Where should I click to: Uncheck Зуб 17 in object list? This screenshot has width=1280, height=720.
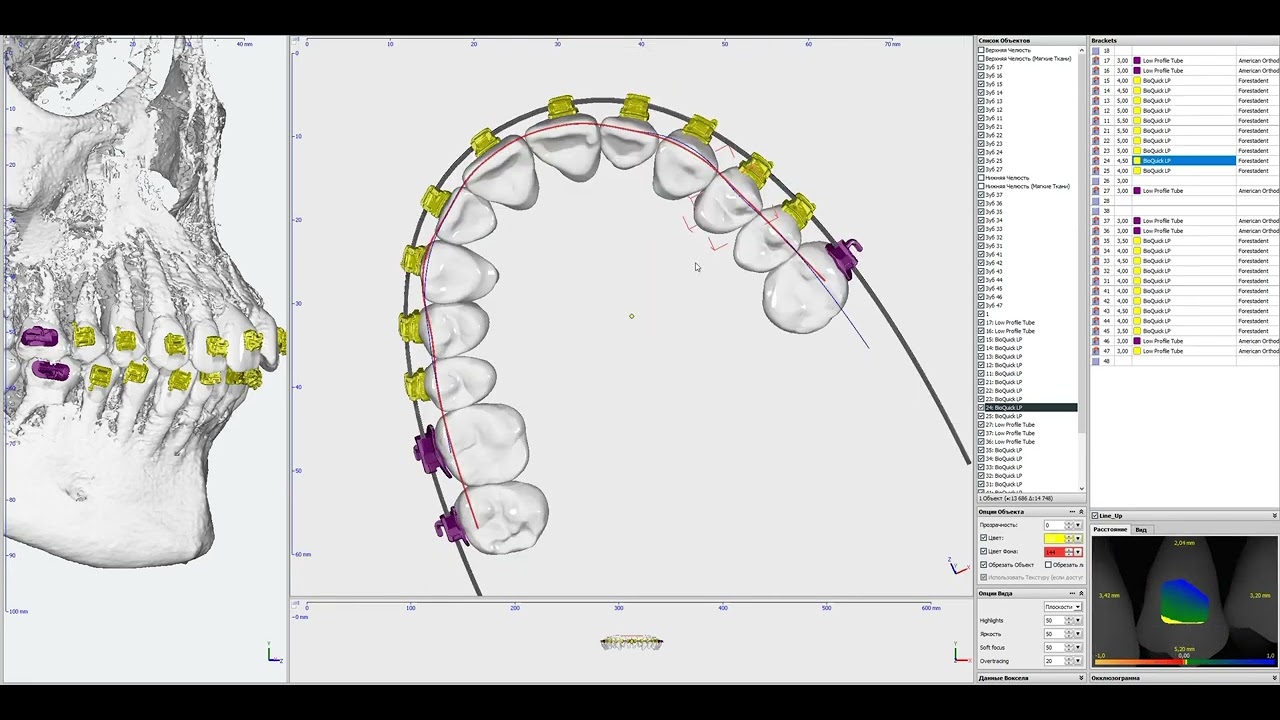[981, 67]
